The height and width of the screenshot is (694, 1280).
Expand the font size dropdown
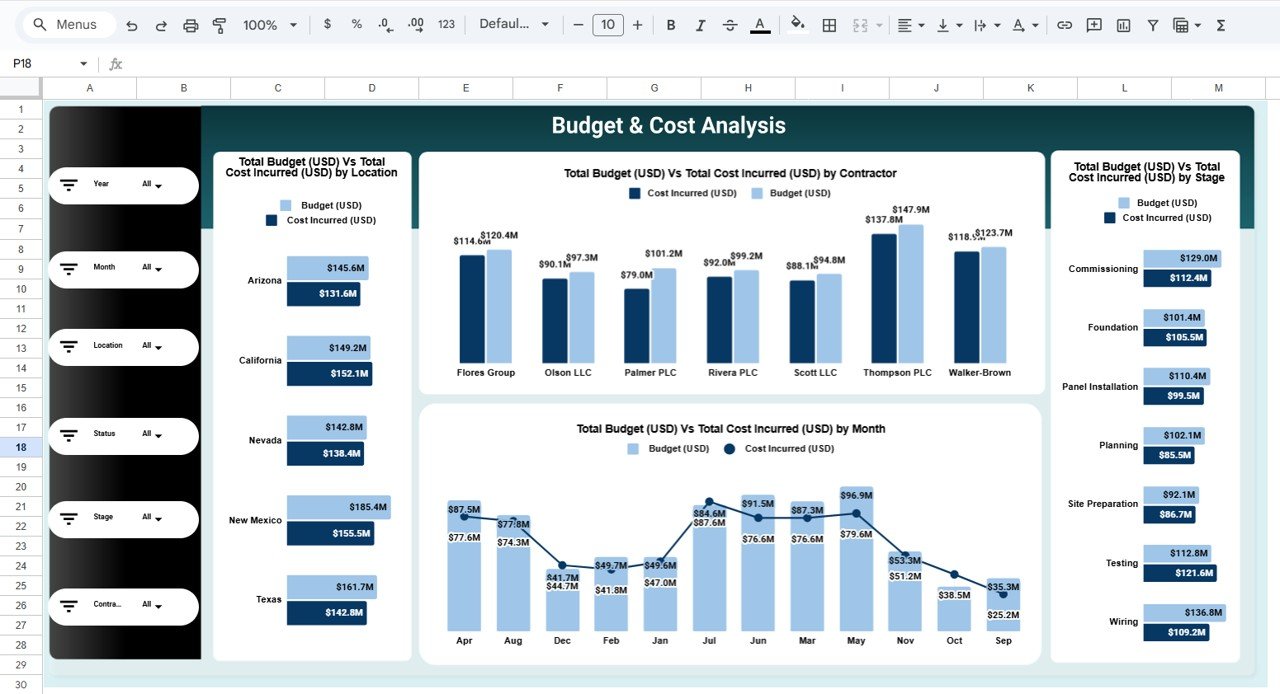[x=608, y=24]
